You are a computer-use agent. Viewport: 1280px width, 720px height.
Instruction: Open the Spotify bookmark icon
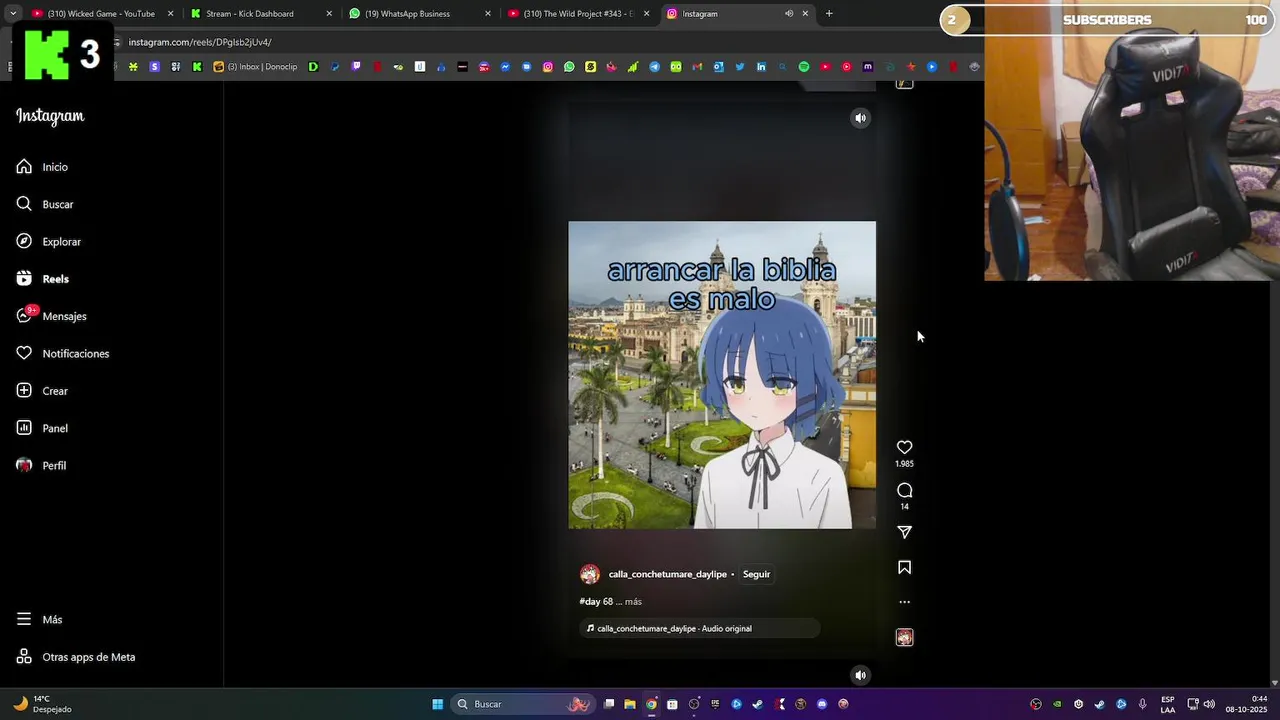[x=804, y=67]
